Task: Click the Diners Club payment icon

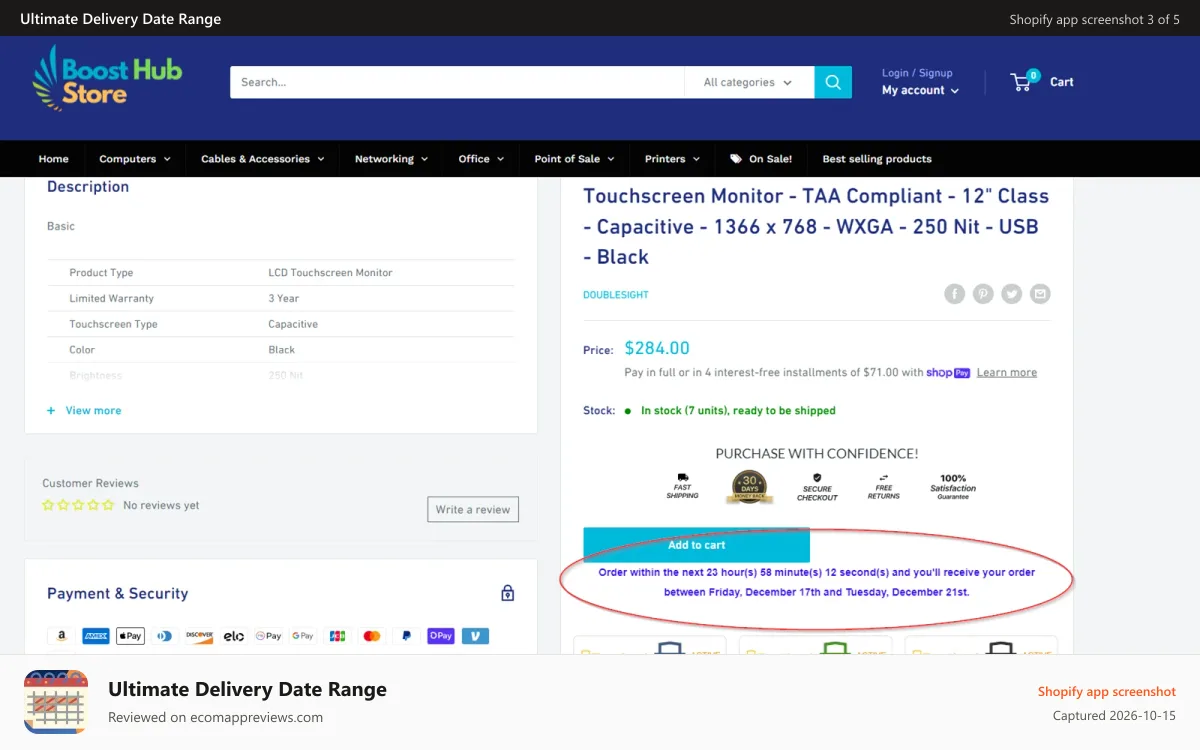Action: click(x=164, y=636)
